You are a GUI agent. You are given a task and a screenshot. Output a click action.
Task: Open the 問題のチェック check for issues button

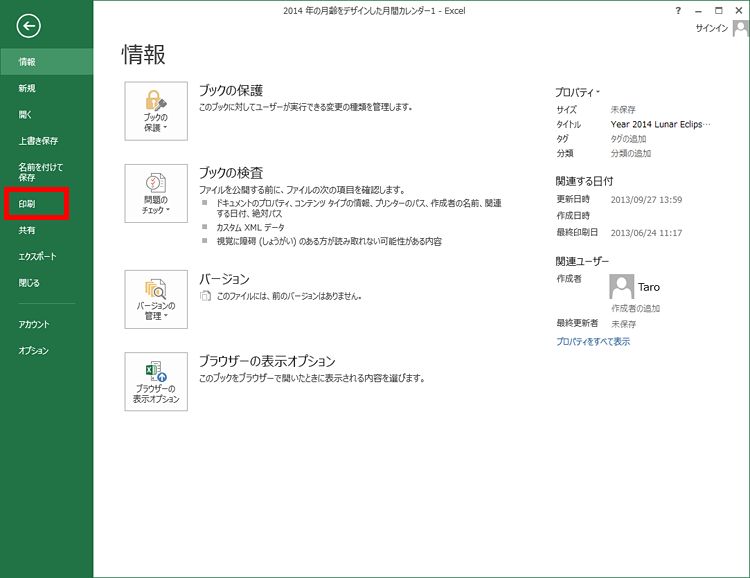[x=156, y=193]
